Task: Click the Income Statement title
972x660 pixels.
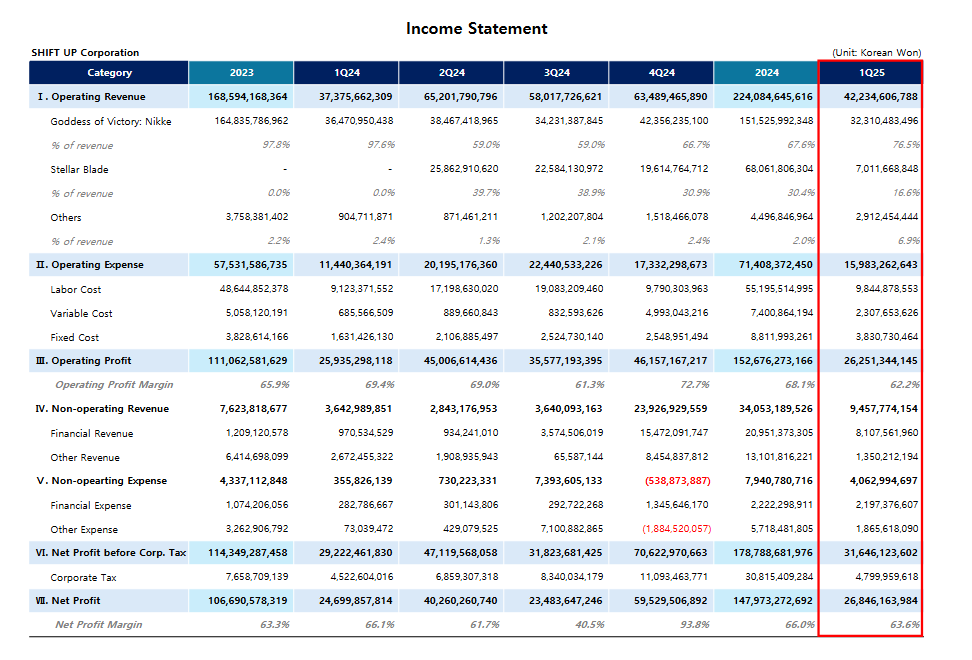Action: coord(476,29)
